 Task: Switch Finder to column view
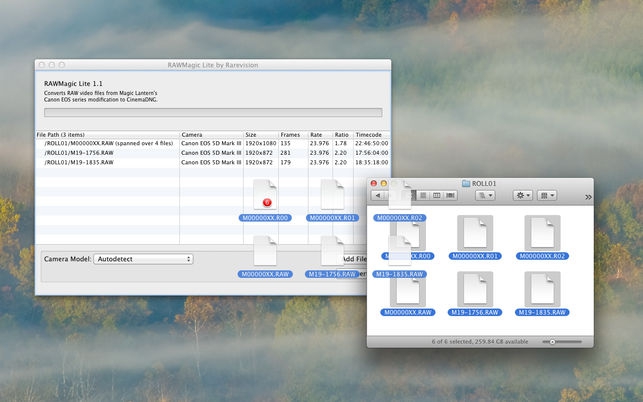pos(437,195)
